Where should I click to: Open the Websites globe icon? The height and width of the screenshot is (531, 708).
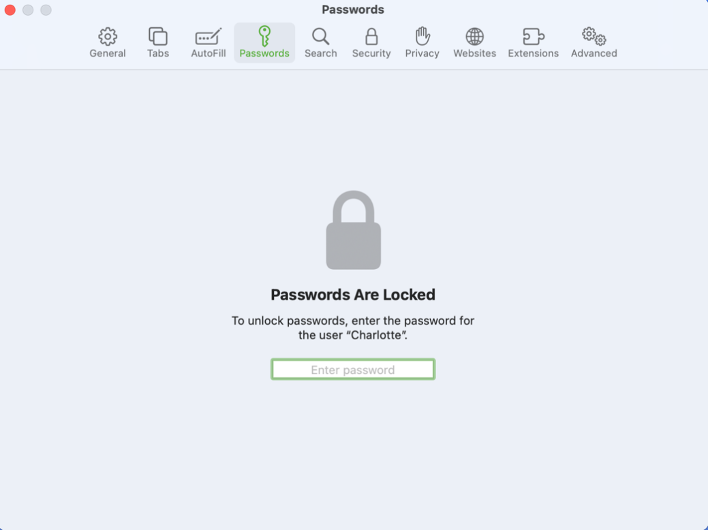pos(474,37)
